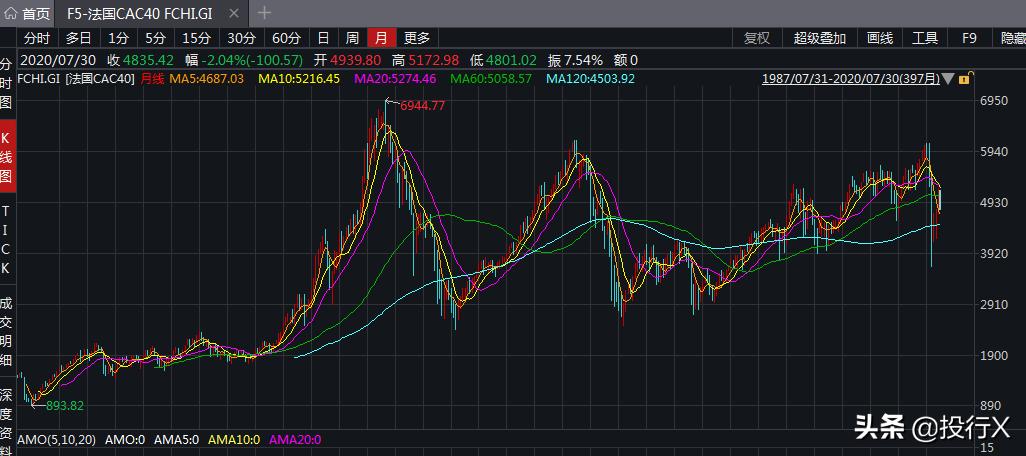Image resolution: width=1026 pixels, height=456 pixels.
Task: Click the low price 4801.02
Action: click(x=511, y=60)
